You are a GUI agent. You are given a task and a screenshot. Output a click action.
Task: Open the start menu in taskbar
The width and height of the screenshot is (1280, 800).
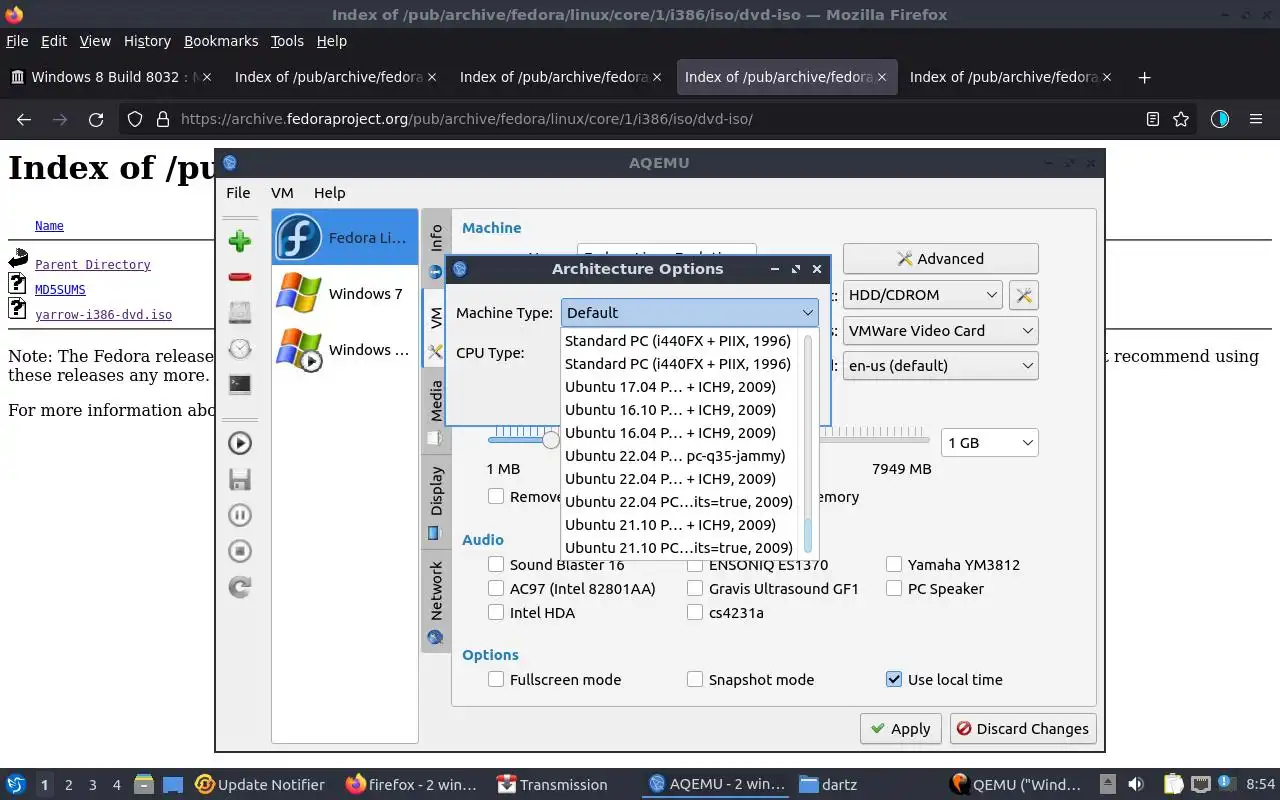tap(16, 784)
